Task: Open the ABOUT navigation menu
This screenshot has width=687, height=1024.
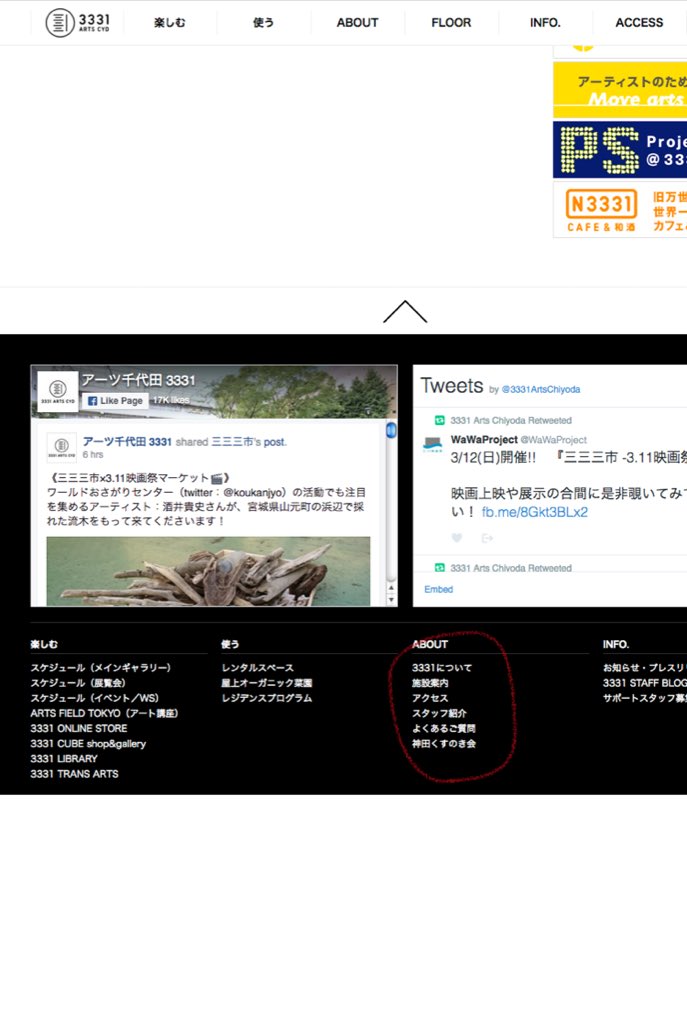Action: point(357,23)
